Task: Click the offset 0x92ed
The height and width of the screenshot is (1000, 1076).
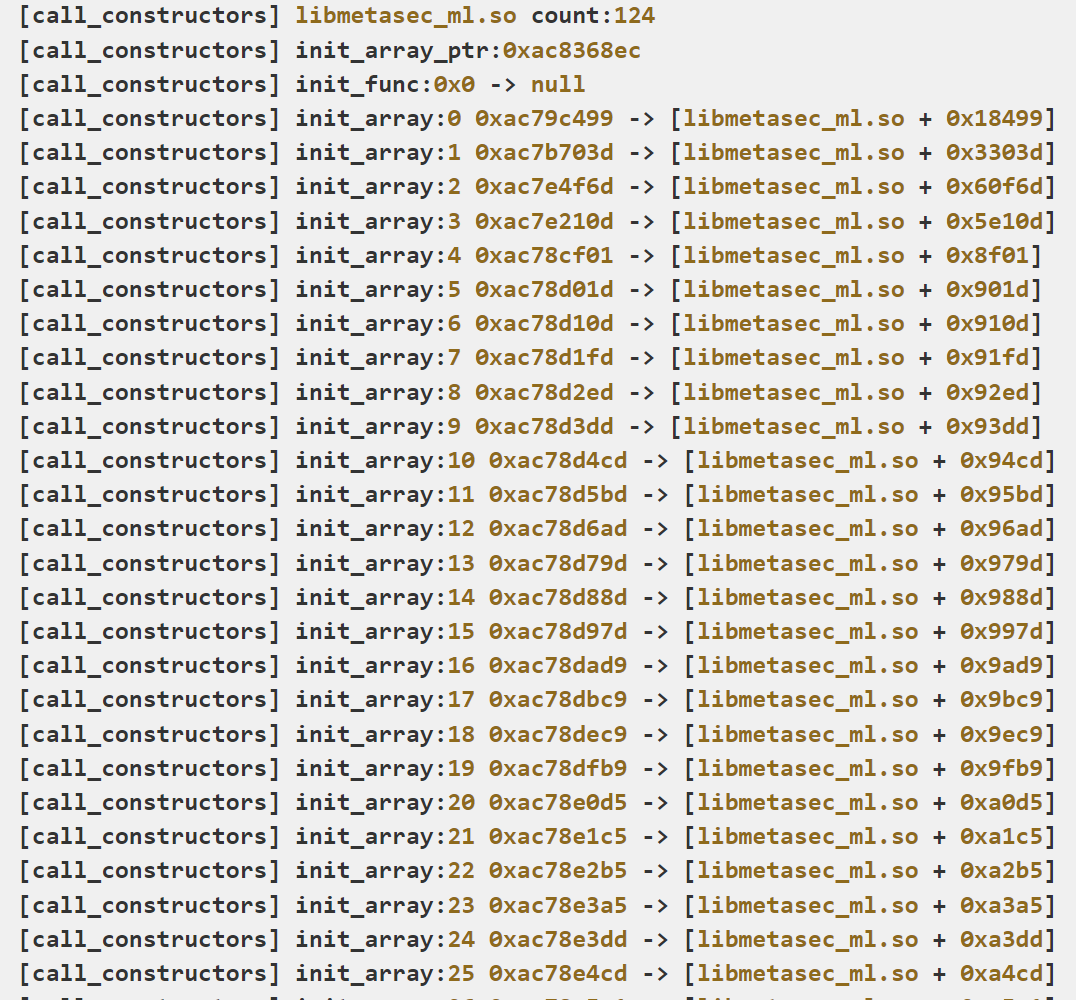Action: [x=987, y=392]
